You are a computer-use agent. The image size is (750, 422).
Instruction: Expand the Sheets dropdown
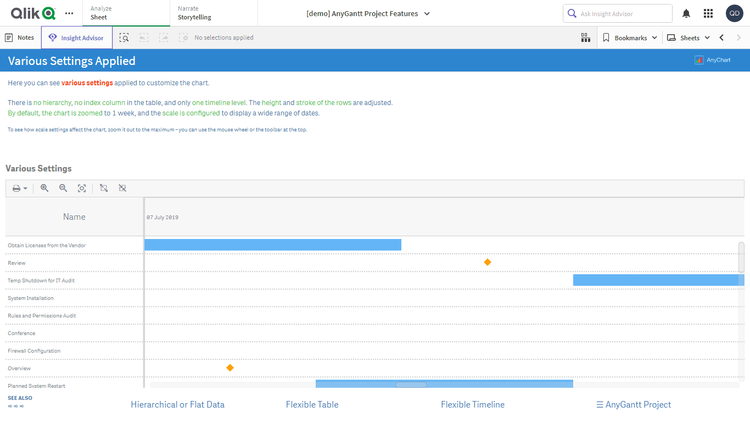(689, 37)
